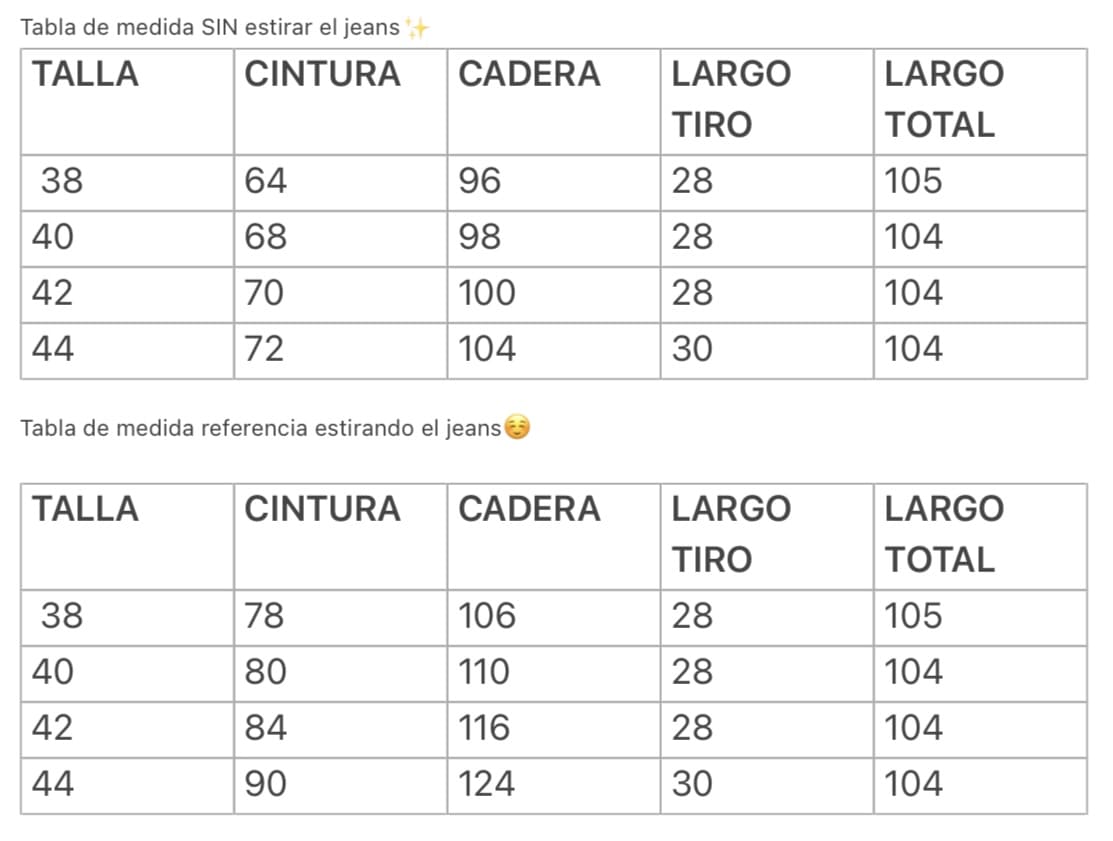This screenshot has height=841, width=1113.
Task: Click the sparkles emoji after "jeans"
Action: tap(418, 29)
